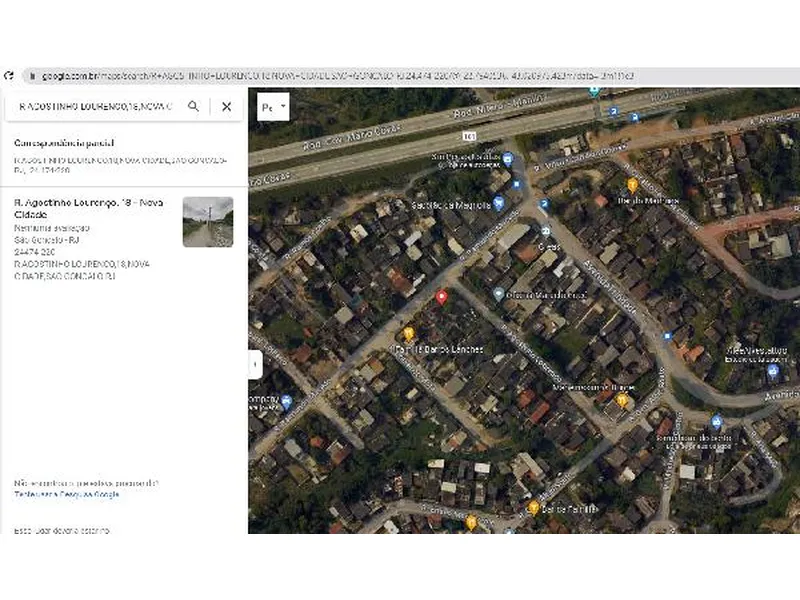Viewport: 800px width, 600px height.
Task: Select the Bar da Família marker
Action: pos(534,507)
